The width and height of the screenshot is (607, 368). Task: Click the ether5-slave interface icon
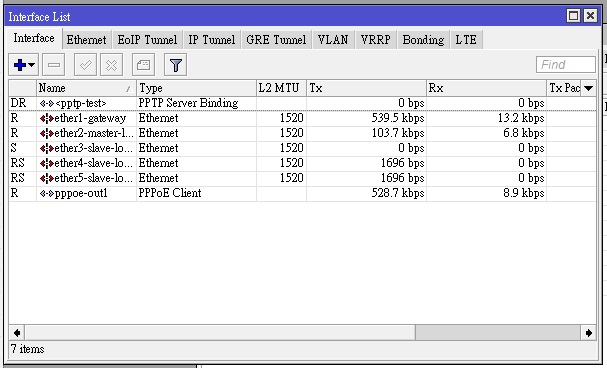tap(46, 179)
